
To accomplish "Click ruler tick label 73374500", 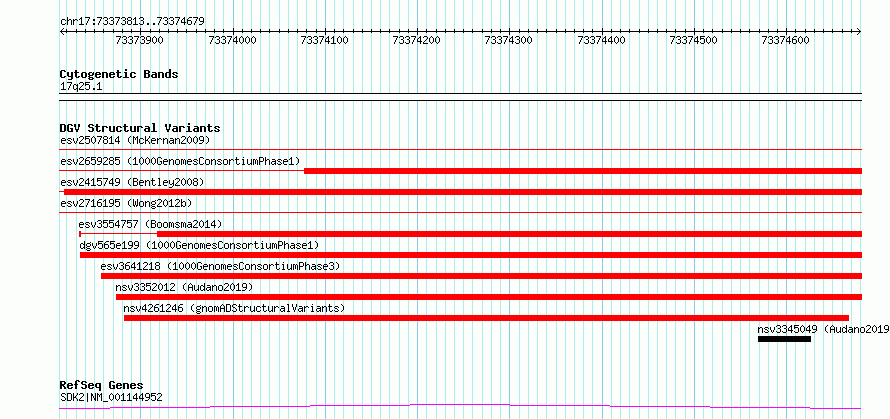I will (694, 40).
